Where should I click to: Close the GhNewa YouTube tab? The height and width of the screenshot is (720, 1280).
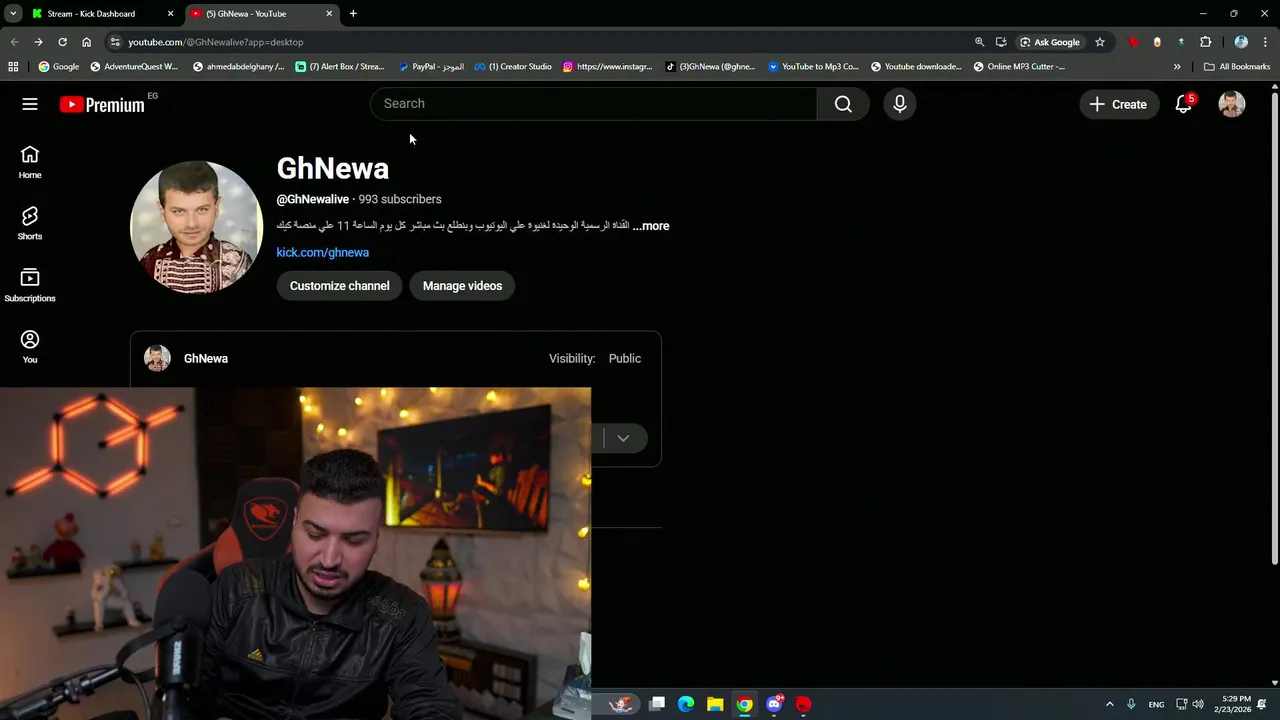click(x=329, y=14)
